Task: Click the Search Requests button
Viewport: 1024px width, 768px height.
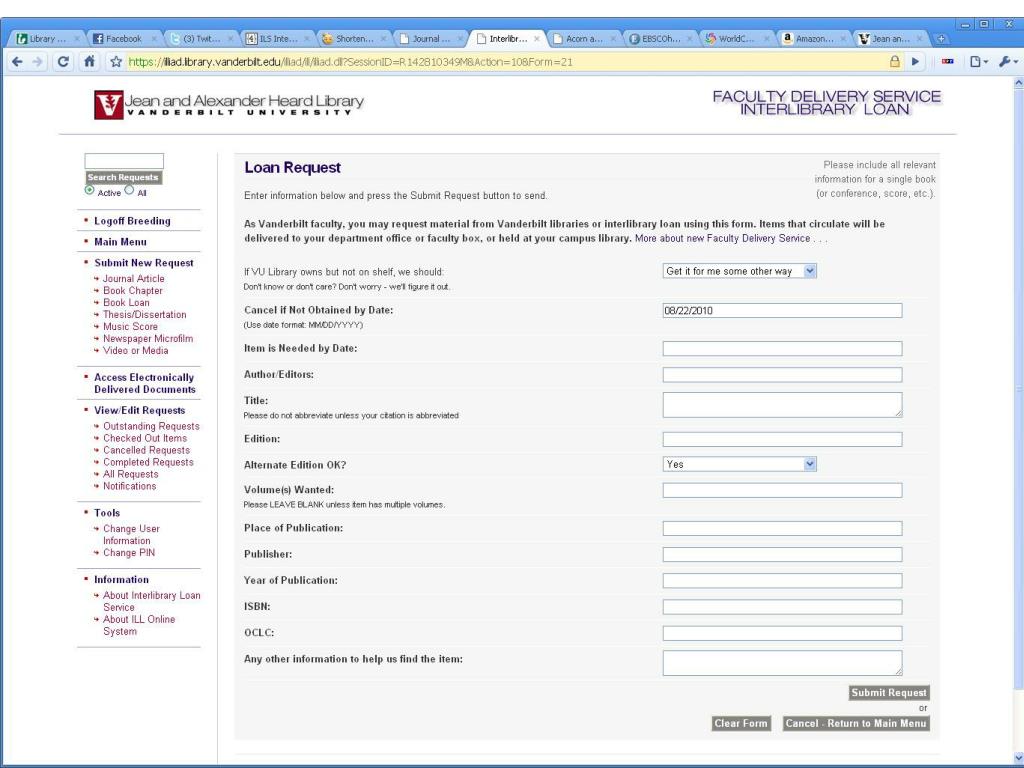Action: coord(123,178)
